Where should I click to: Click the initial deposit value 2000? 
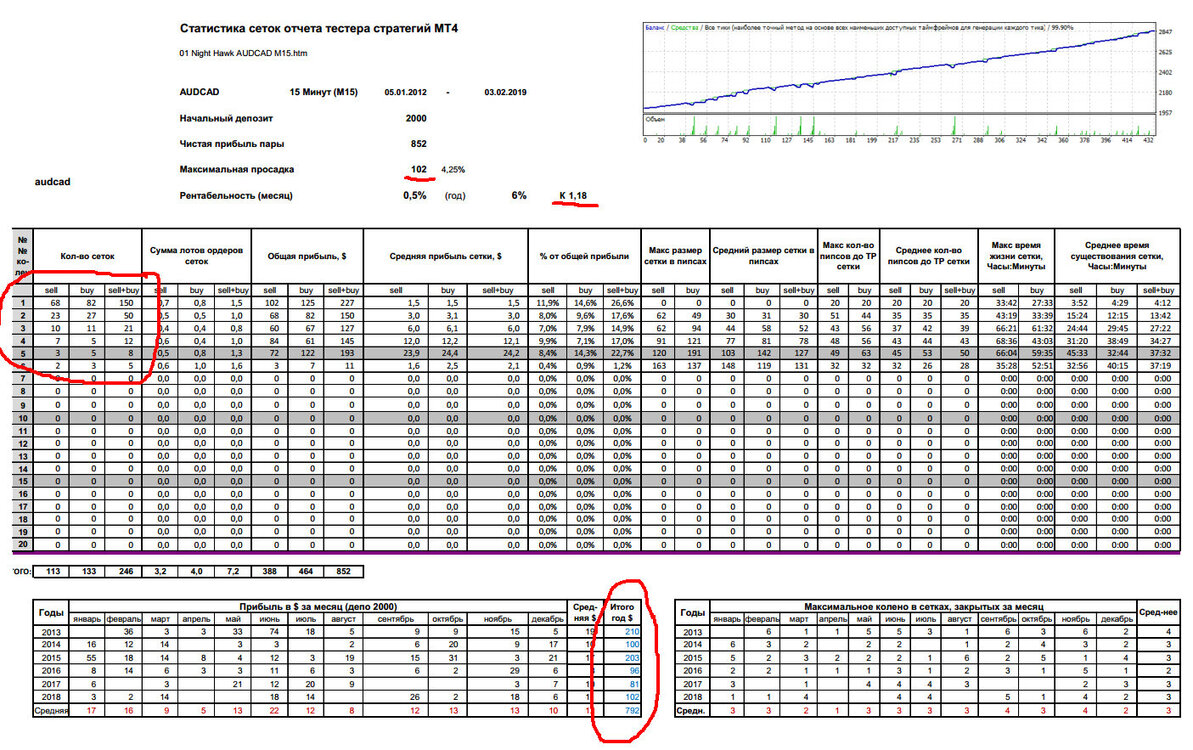[416, 118]
